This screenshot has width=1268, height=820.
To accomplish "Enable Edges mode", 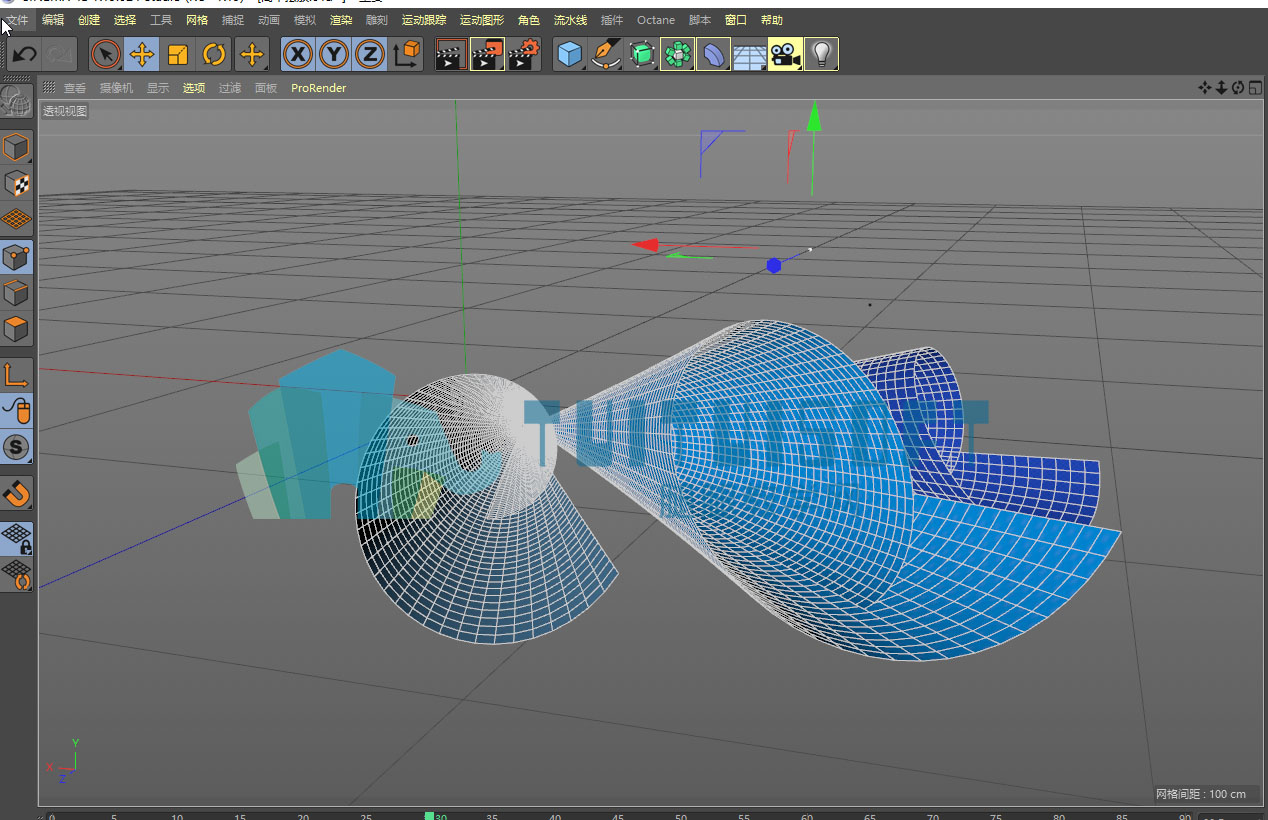I will pos(16,294).
